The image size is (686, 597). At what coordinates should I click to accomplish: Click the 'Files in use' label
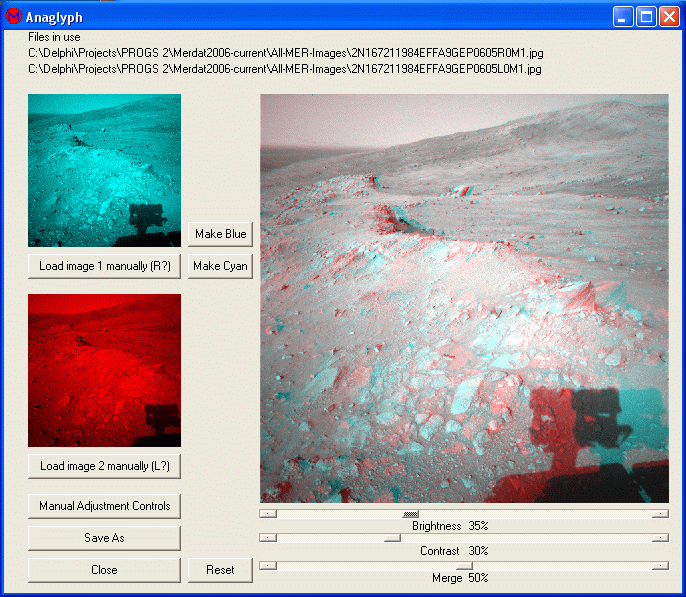click(54, 37)
